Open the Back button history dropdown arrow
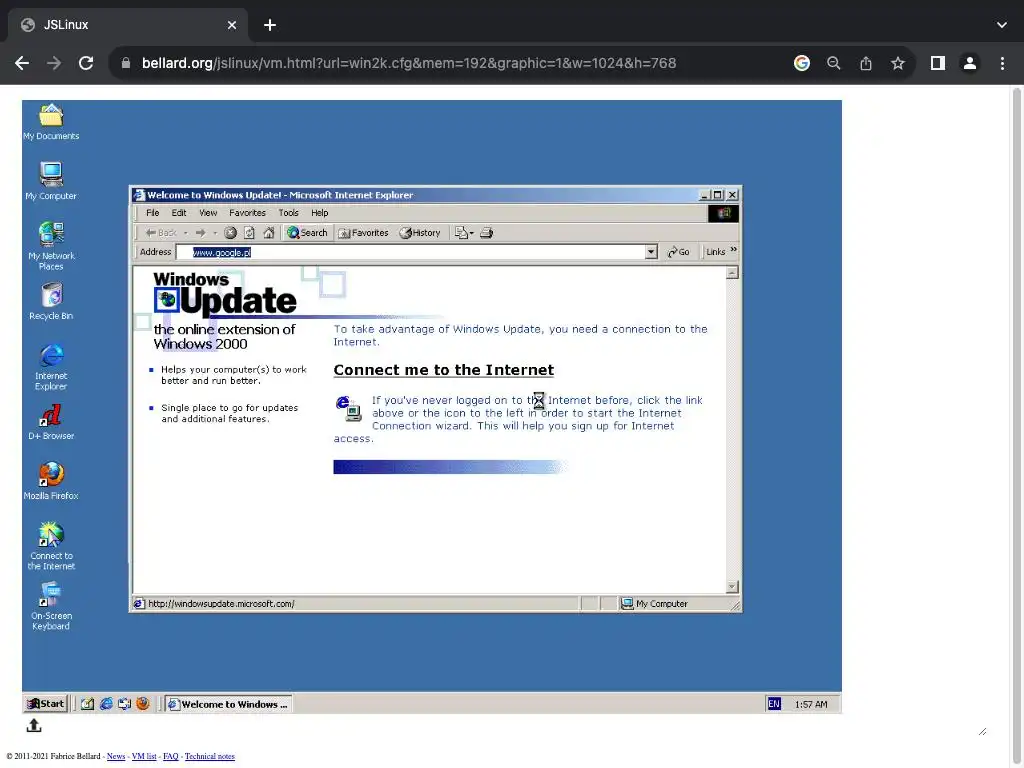This screenshot has height=768, width=1024. (185, 232)
